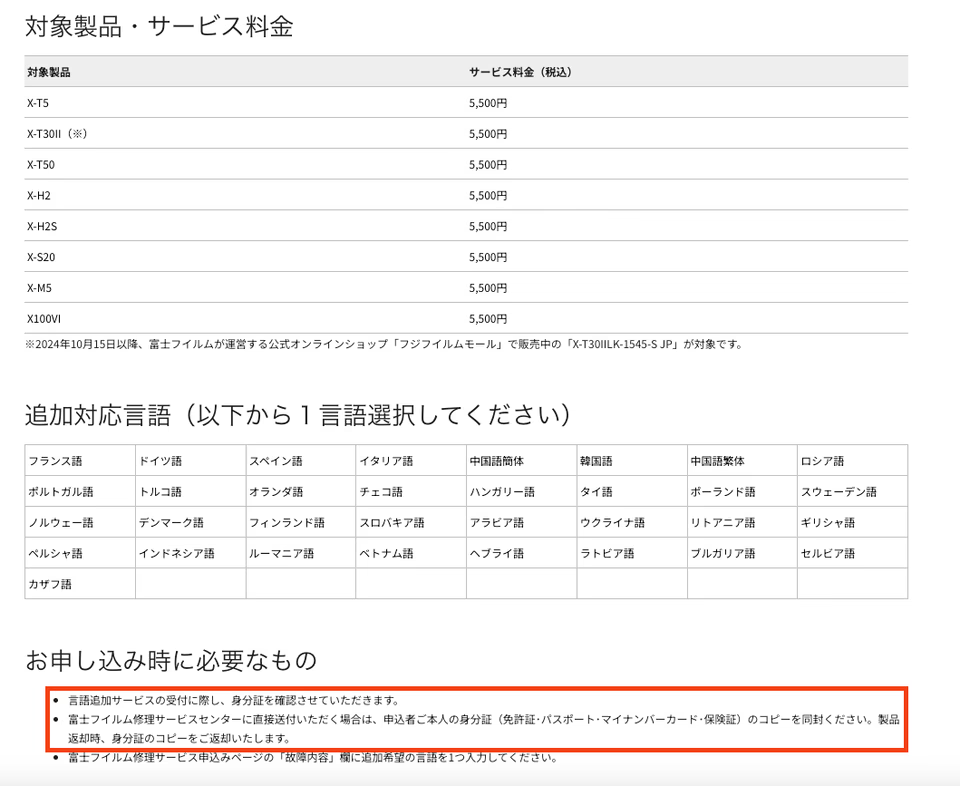Screen dimensions: 960x786
Task: Click the X-T5 product row
Action: click(x=466, y=103)
